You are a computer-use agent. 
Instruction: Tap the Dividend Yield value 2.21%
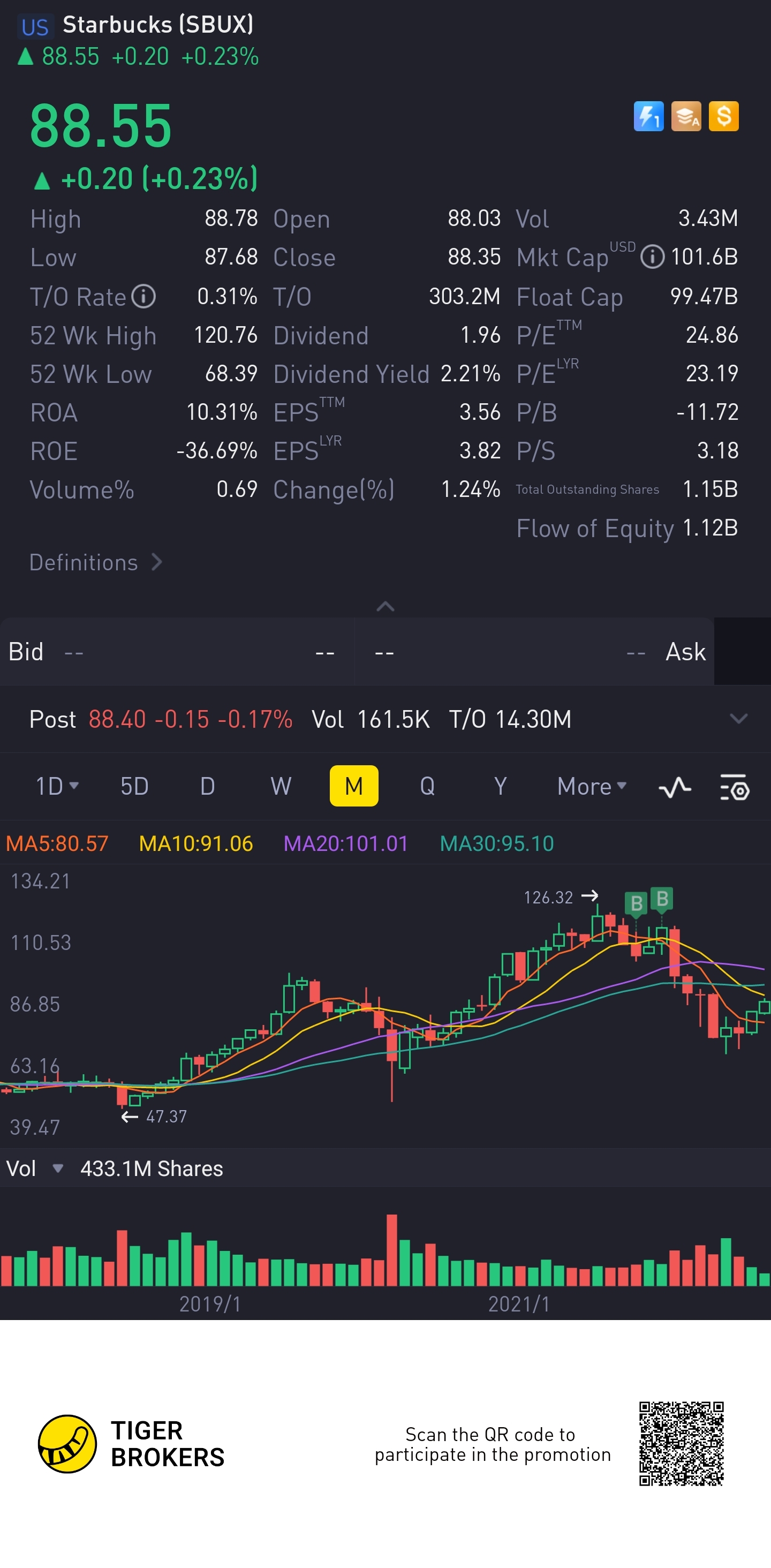tap(471, 373)
